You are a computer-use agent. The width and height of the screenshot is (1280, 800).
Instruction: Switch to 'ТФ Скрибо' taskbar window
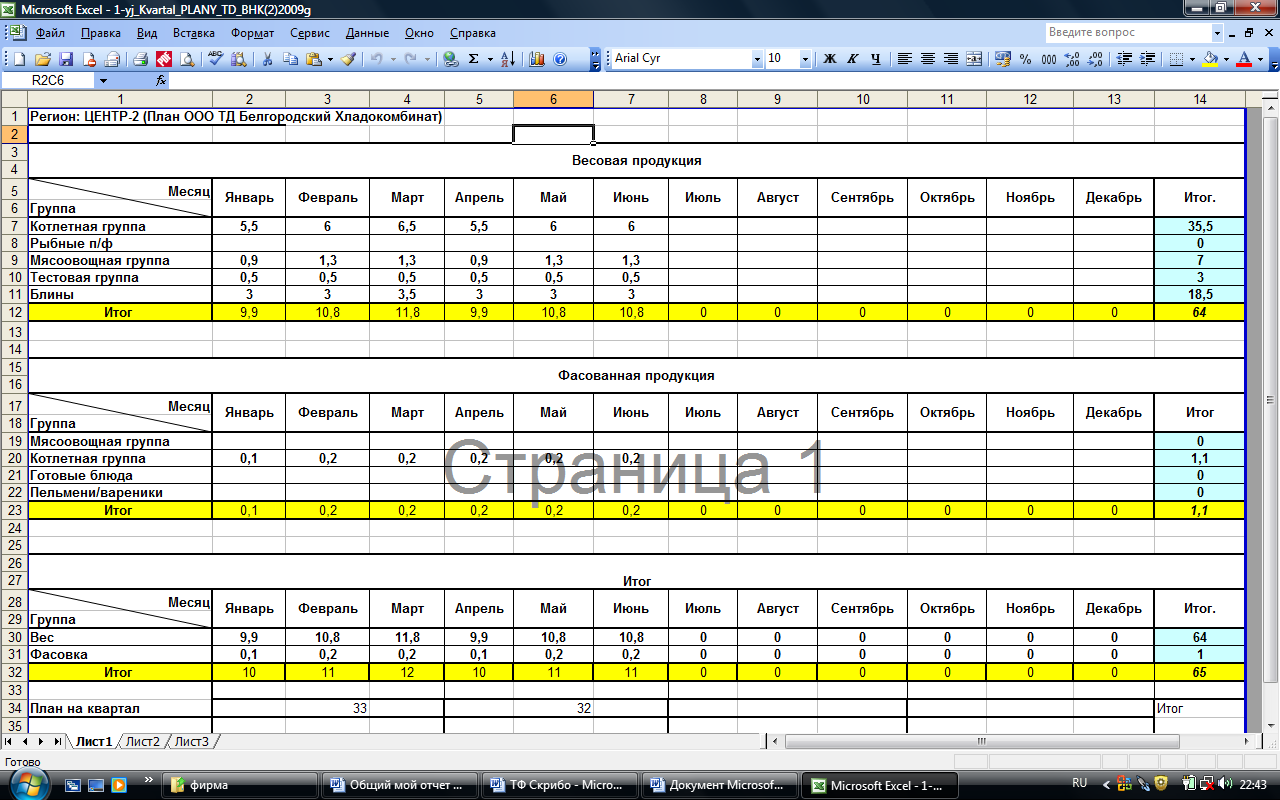coord(559,785)
